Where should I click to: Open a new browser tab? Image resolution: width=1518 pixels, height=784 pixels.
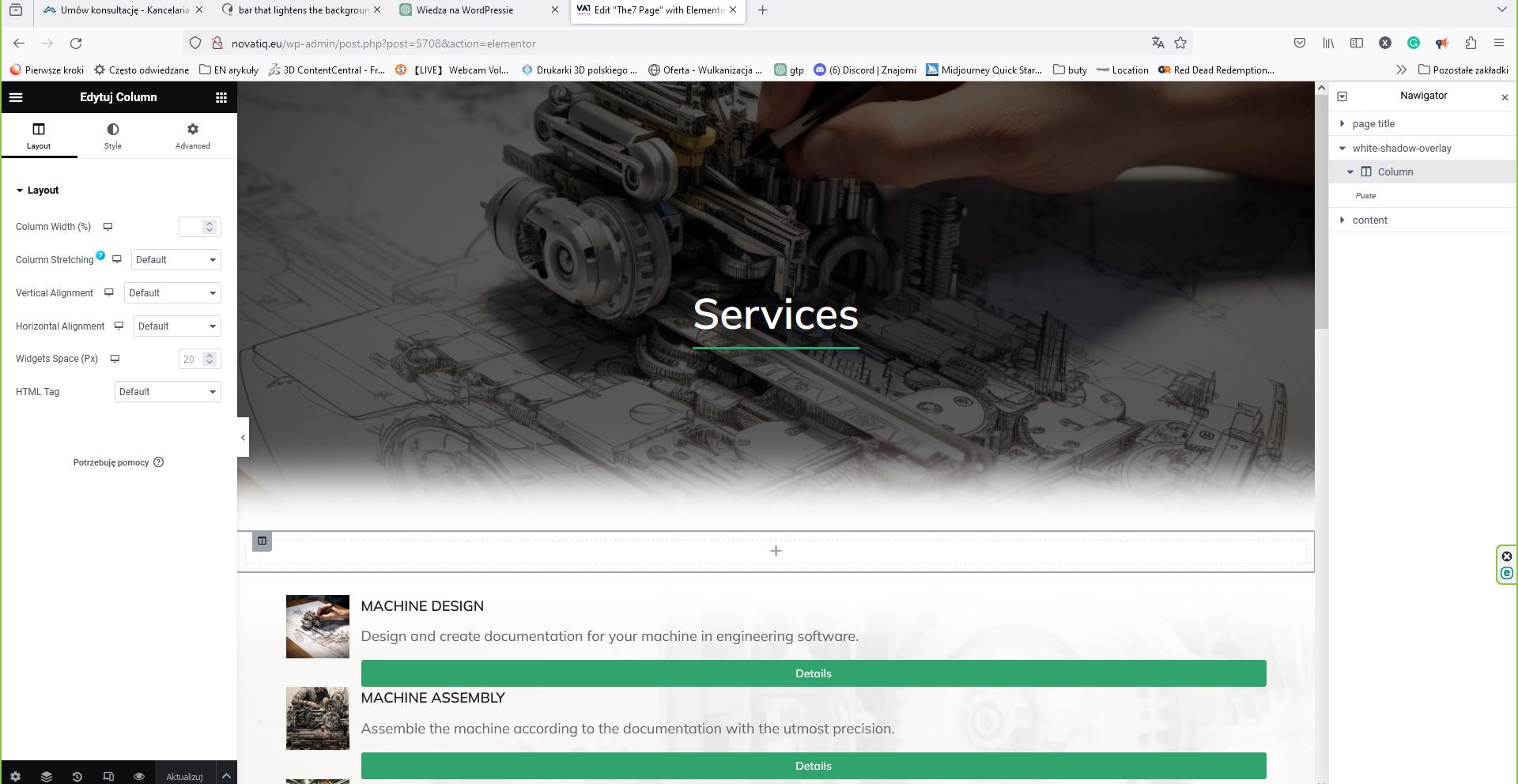762,10
